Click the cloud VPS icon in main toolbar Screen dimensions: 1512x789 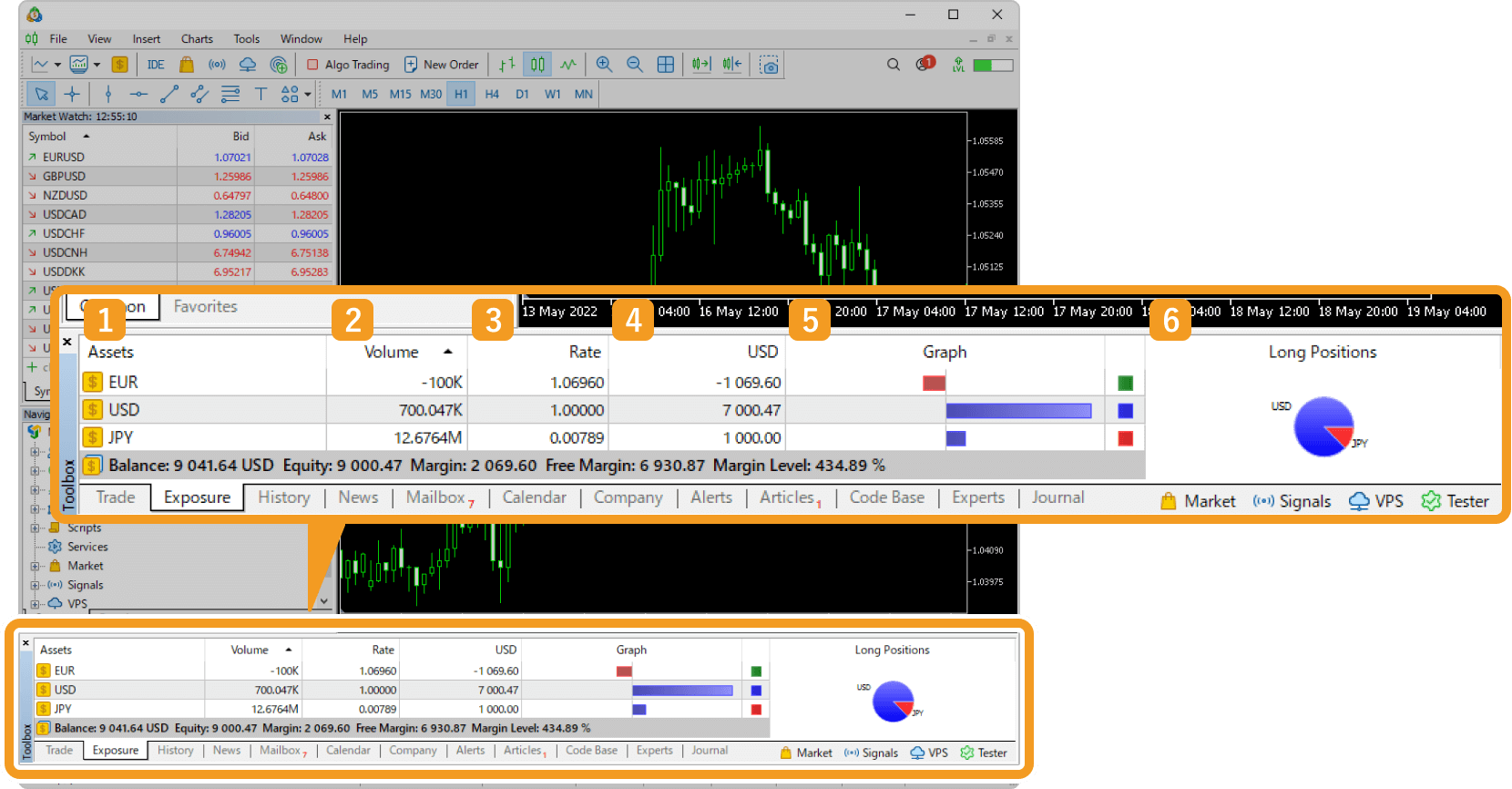point(248,65)
